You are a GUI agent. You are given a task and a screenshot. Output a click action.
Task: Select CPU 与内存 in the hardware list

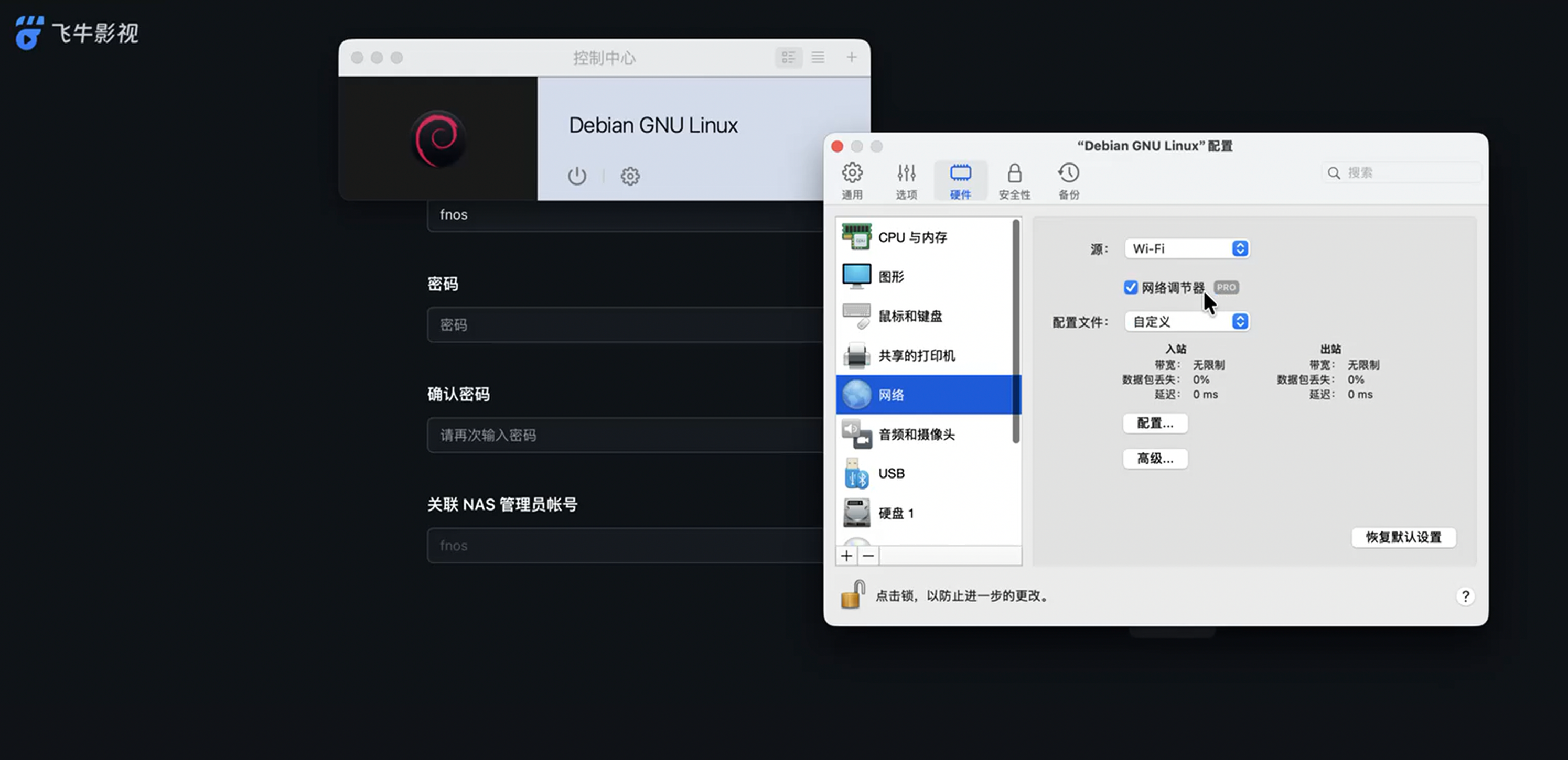click(911, 237)
